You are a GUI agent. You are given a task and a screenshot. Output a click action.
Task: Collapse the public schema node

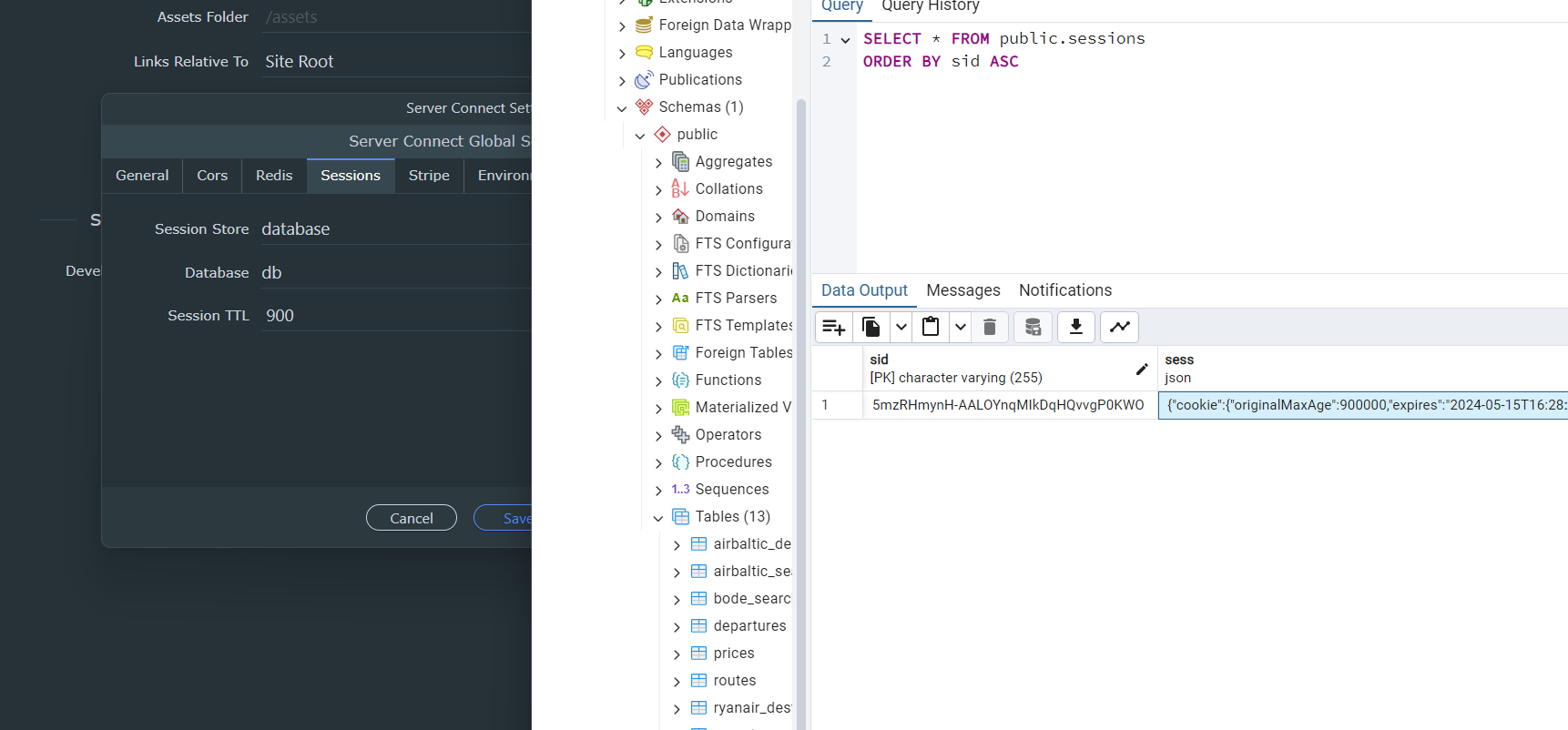(640, 136)
